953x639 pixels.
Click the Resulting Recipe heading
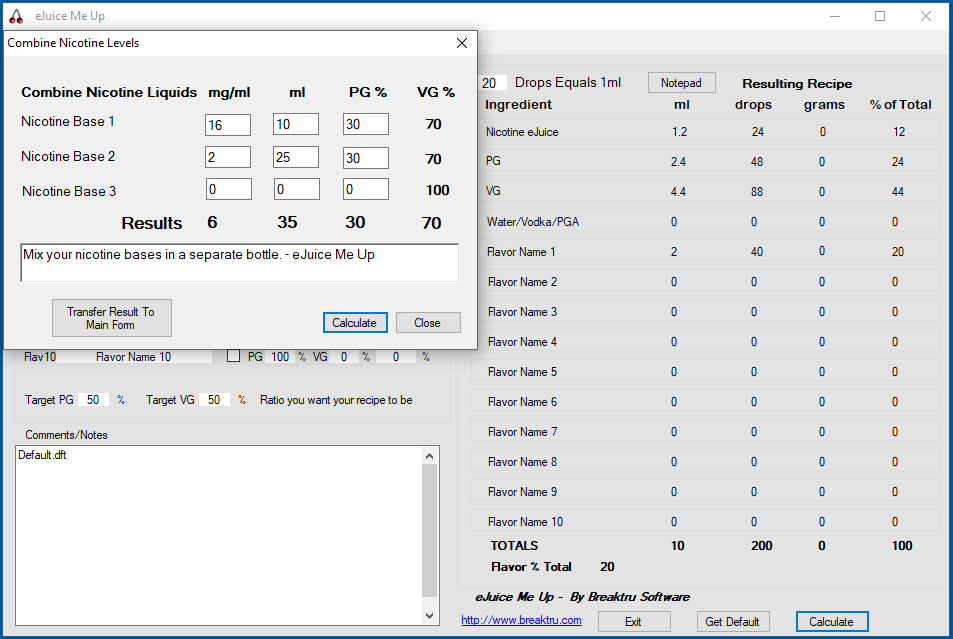[x=797, y=84]
